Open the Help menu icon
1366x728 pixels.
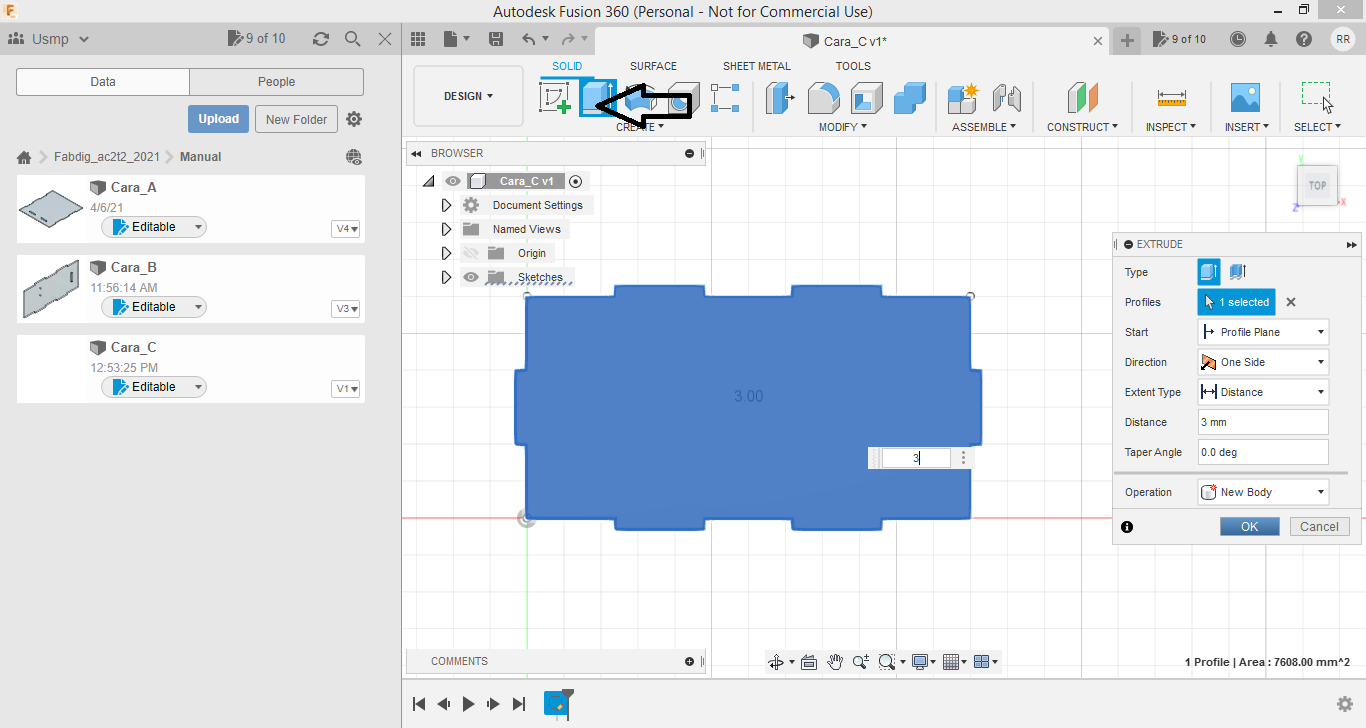(x=1304, y=39)
